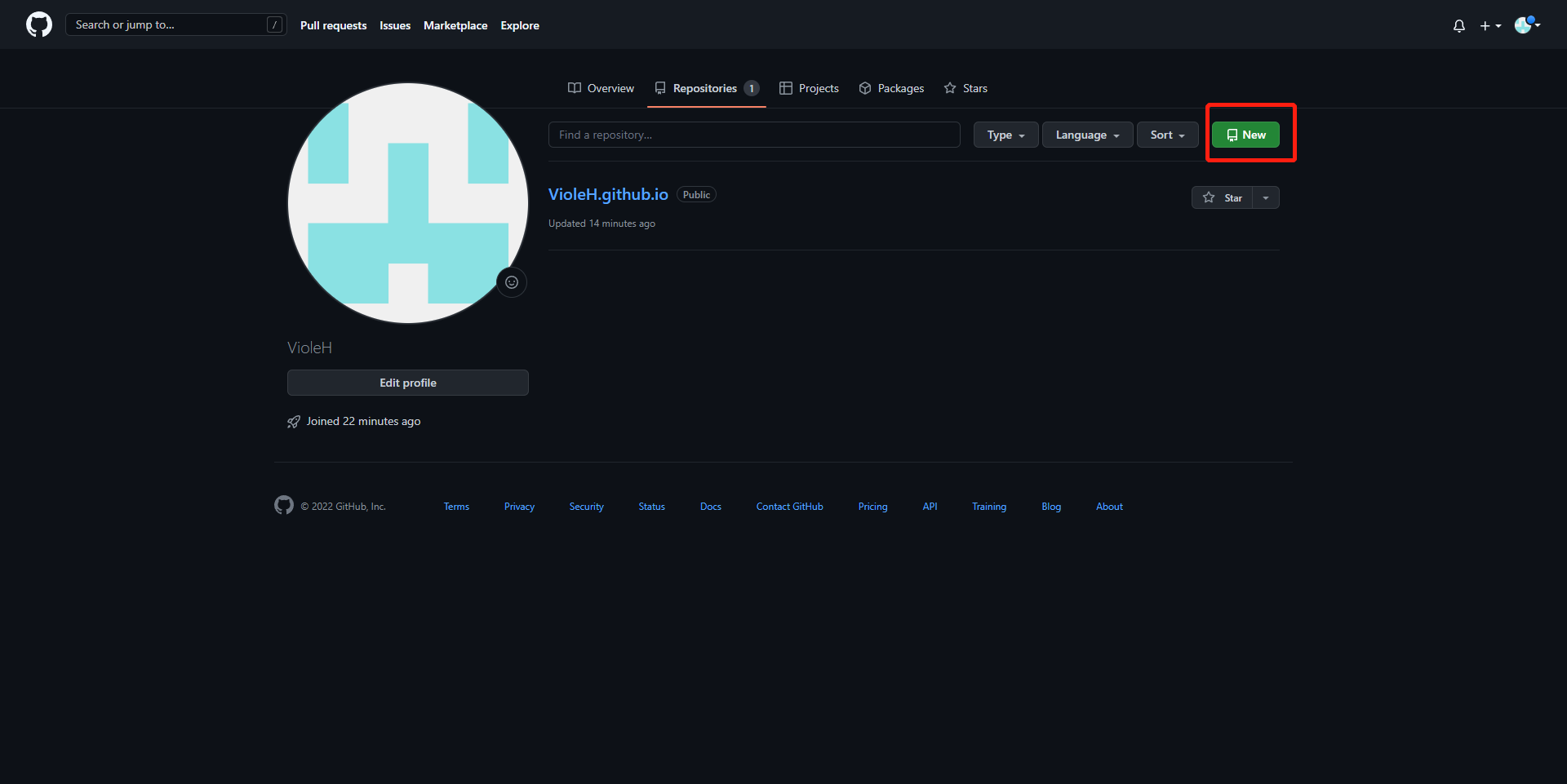Click Contact GitHub in the footer
1567x784 pixels.
pyautogui.click(x=789, y=507)
